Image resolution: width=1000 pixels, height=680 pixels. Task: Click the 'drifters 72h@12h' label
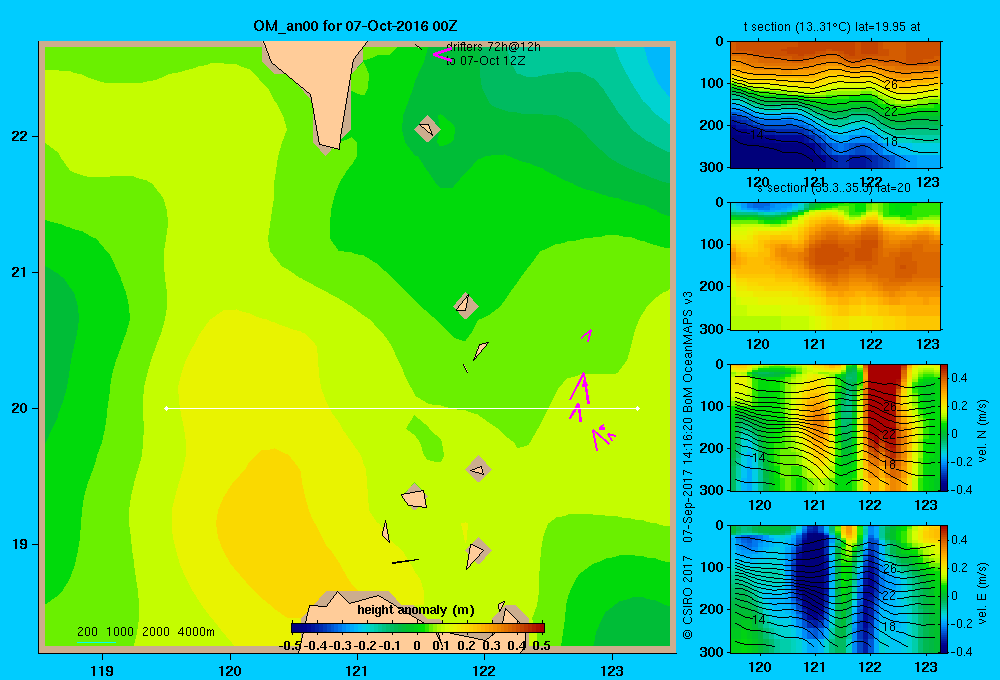493,47
